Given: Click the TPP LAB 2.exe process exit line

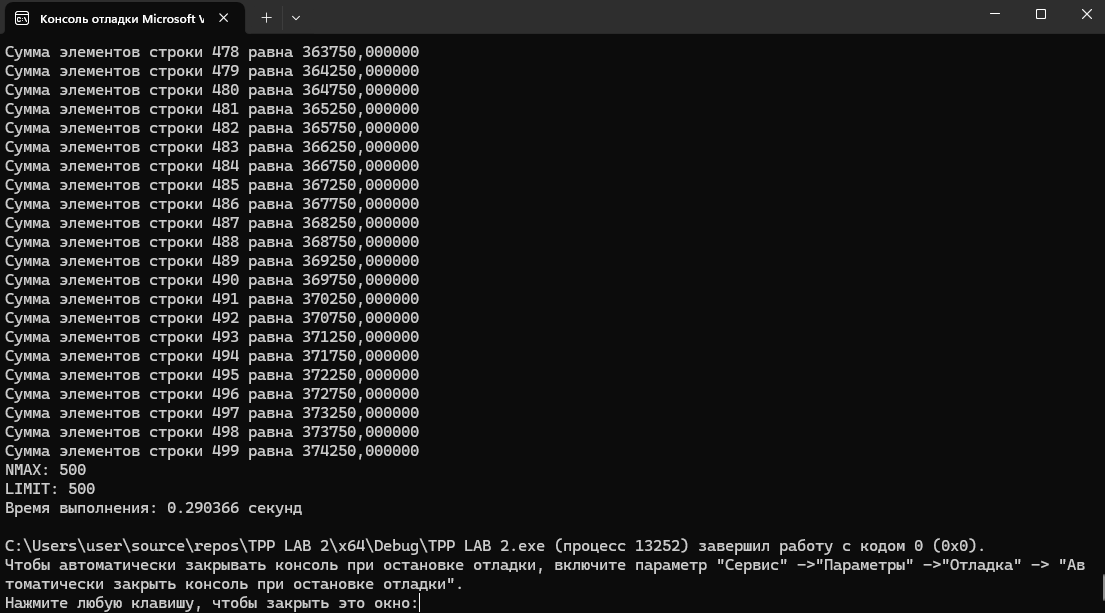Looking at the screenshot, I should pos(495,546).
